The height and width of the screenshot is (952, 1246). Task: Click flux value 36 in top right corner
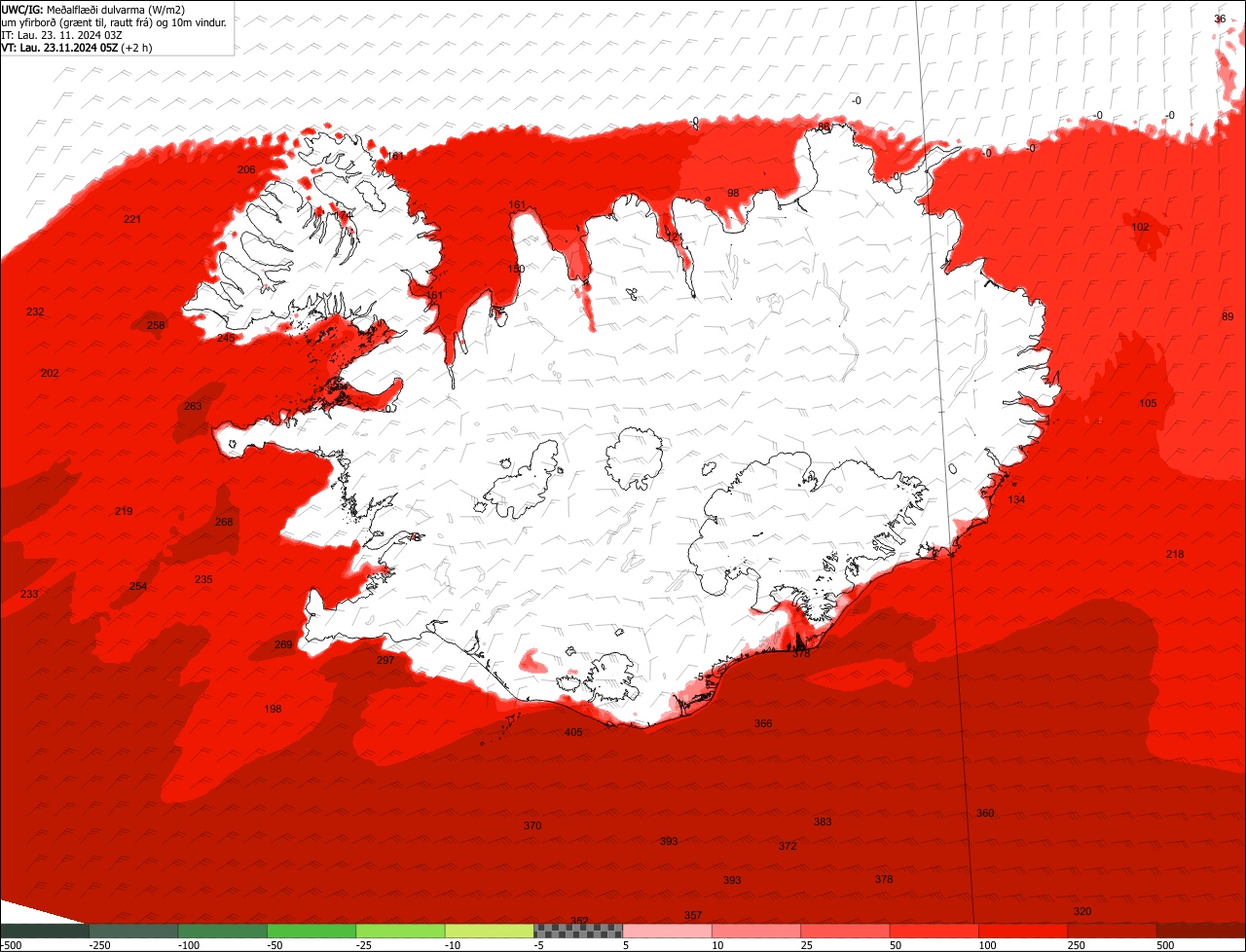(x=1220, y=18)
